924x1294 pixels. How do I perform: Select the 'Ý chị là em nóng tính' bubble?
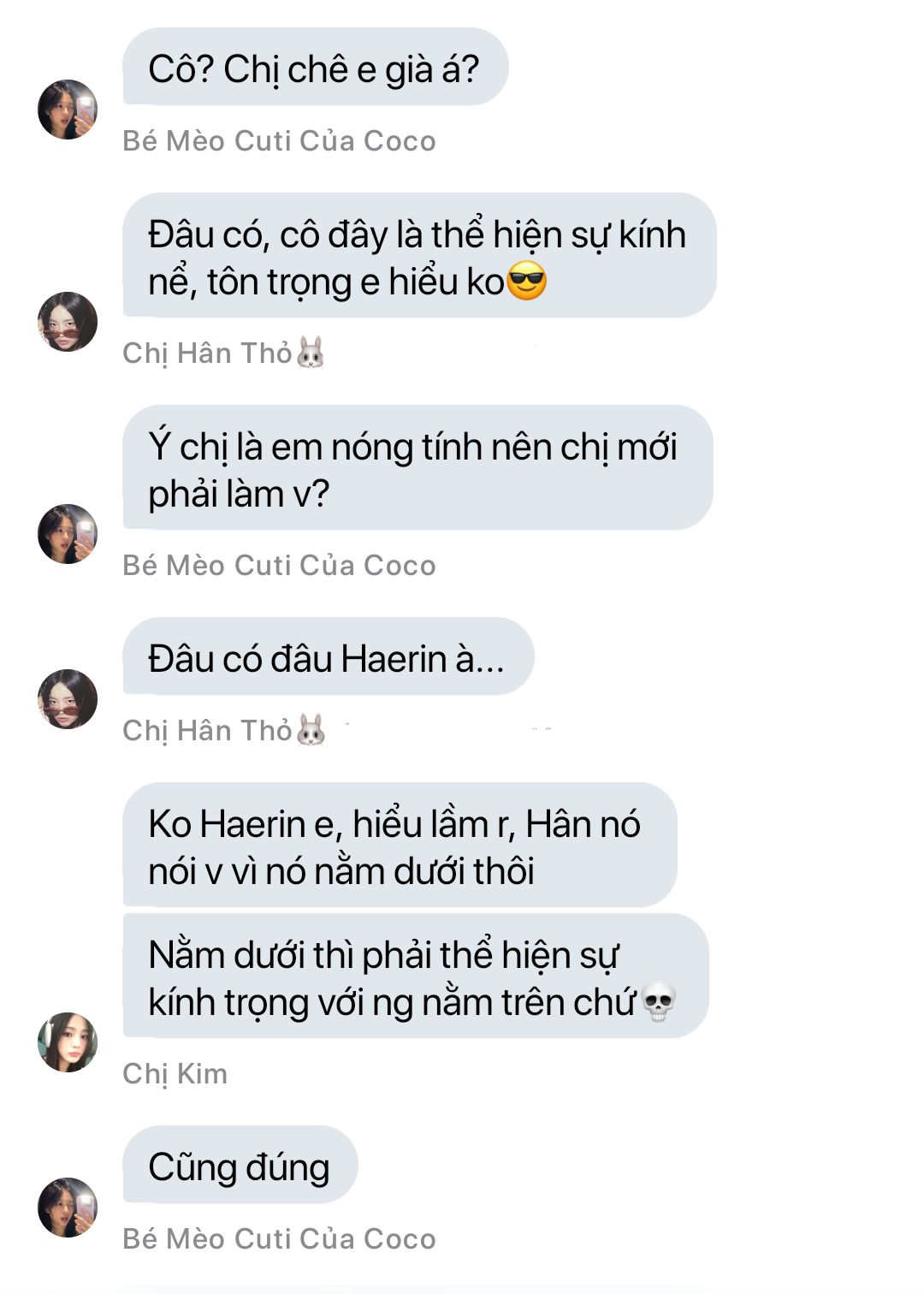pyautogui.click(x=418, y=467)
